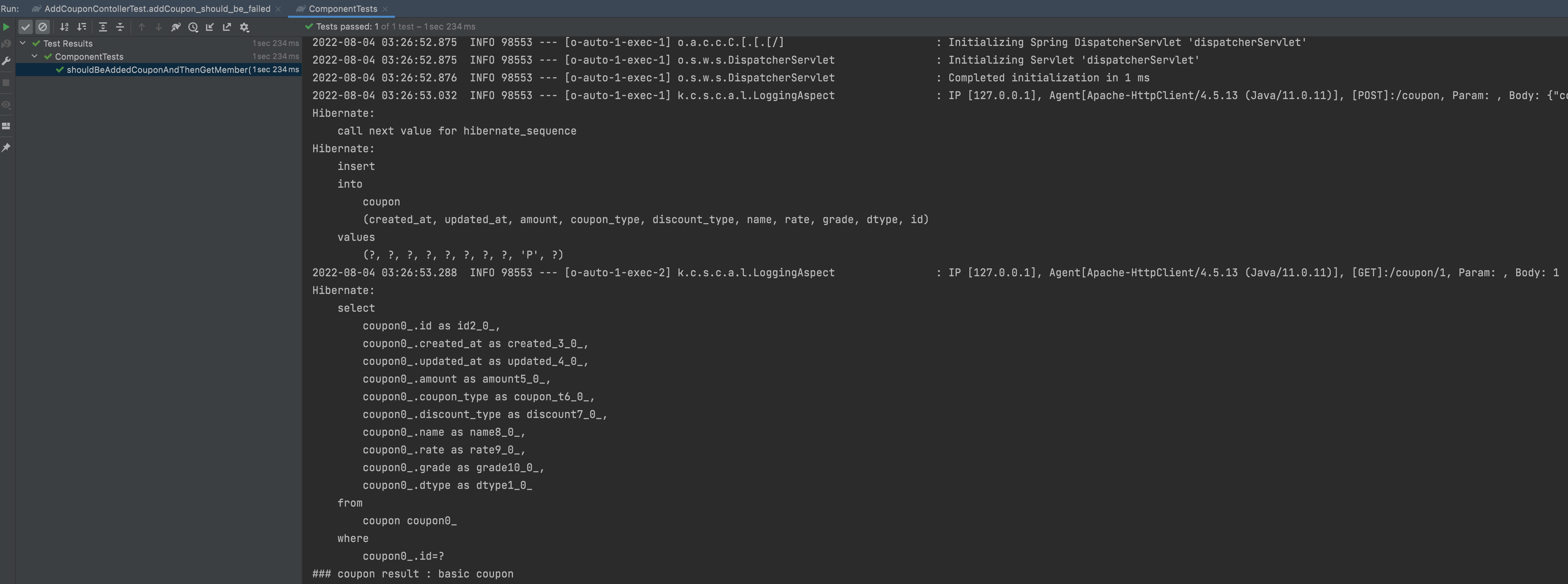Open test history clock dropdown
Screen dimensions: 1568x584
(x=193, y=27)
